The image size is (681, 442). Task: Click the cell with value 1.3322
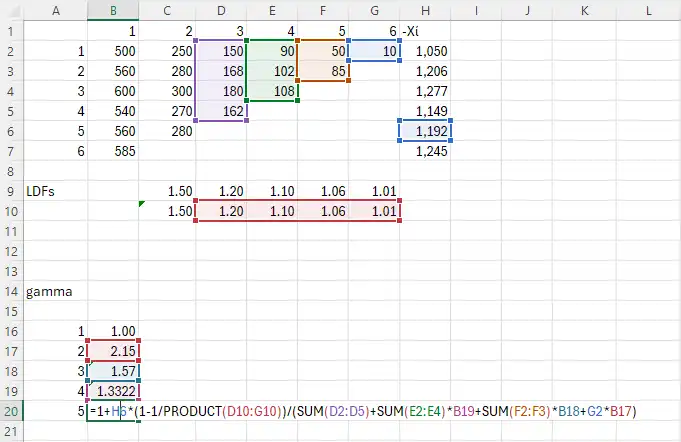(x=113, y=391)
